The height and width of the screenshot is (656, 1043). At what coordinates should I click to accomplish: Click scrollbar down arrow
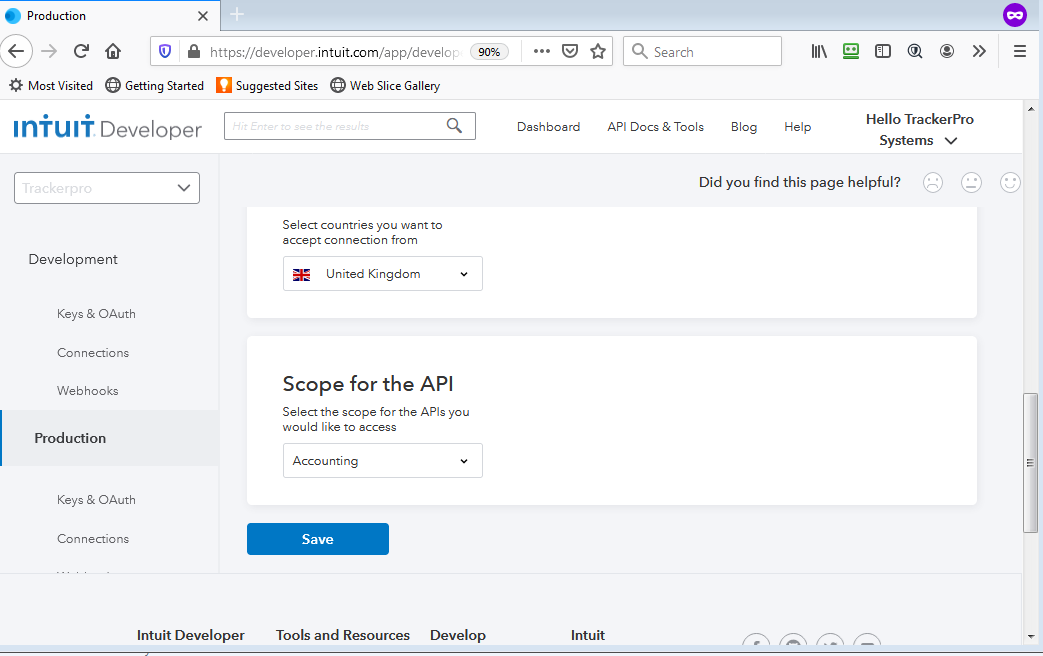[x=1031, y=636]
